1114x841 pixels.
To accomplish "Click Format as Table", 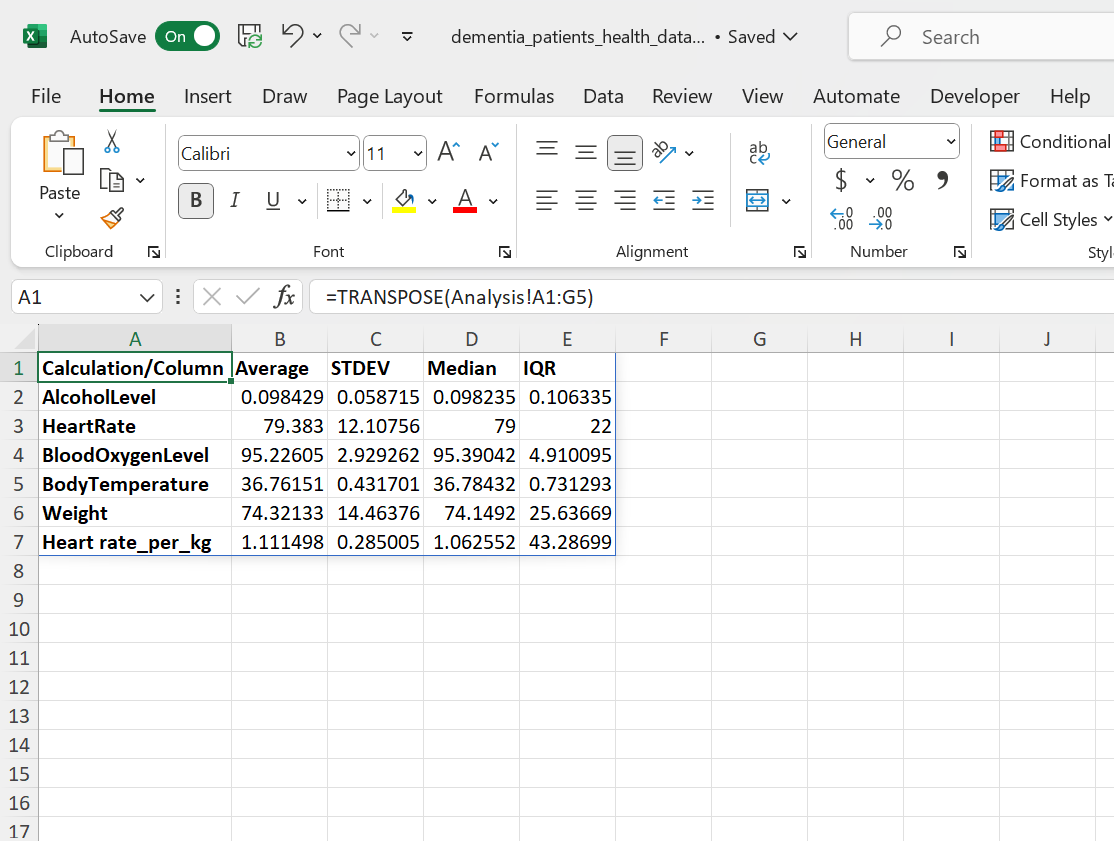I will point(1050,180).
